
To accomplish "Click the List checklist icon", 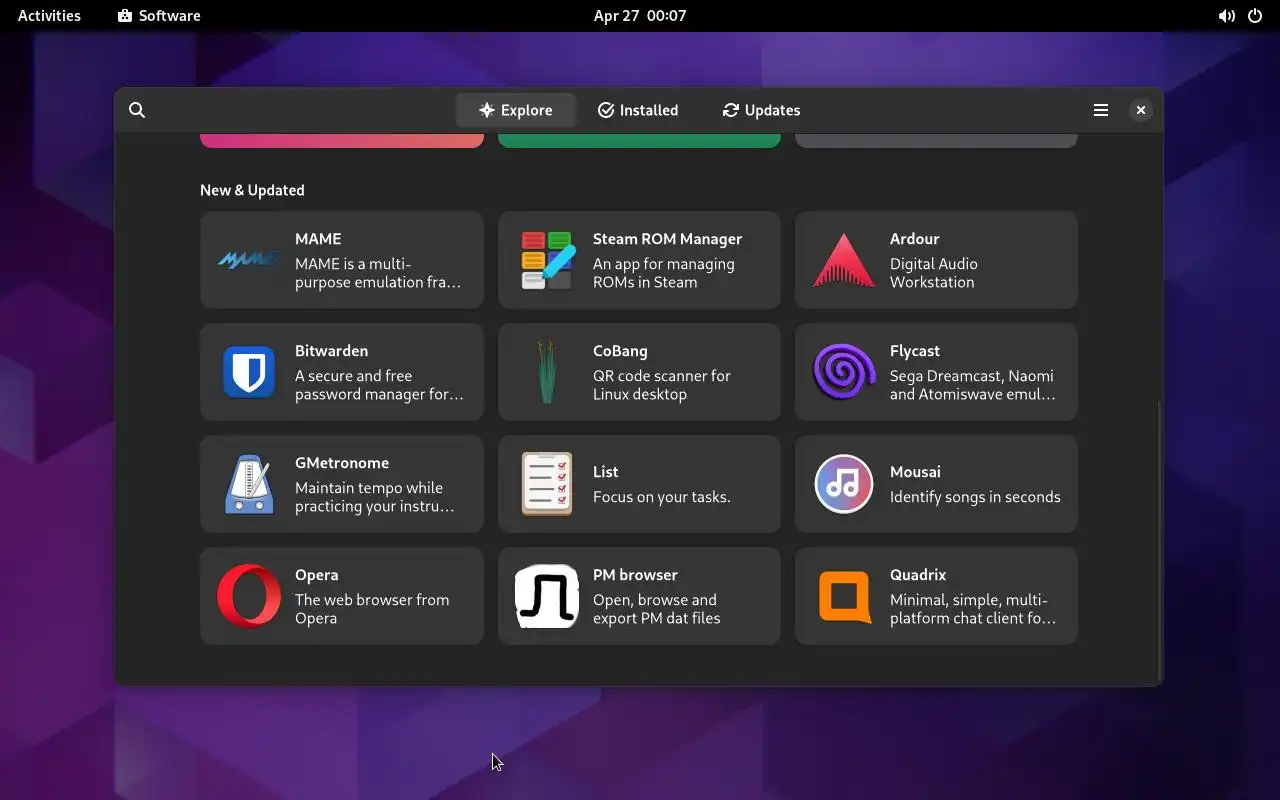I will coord(547,484).
